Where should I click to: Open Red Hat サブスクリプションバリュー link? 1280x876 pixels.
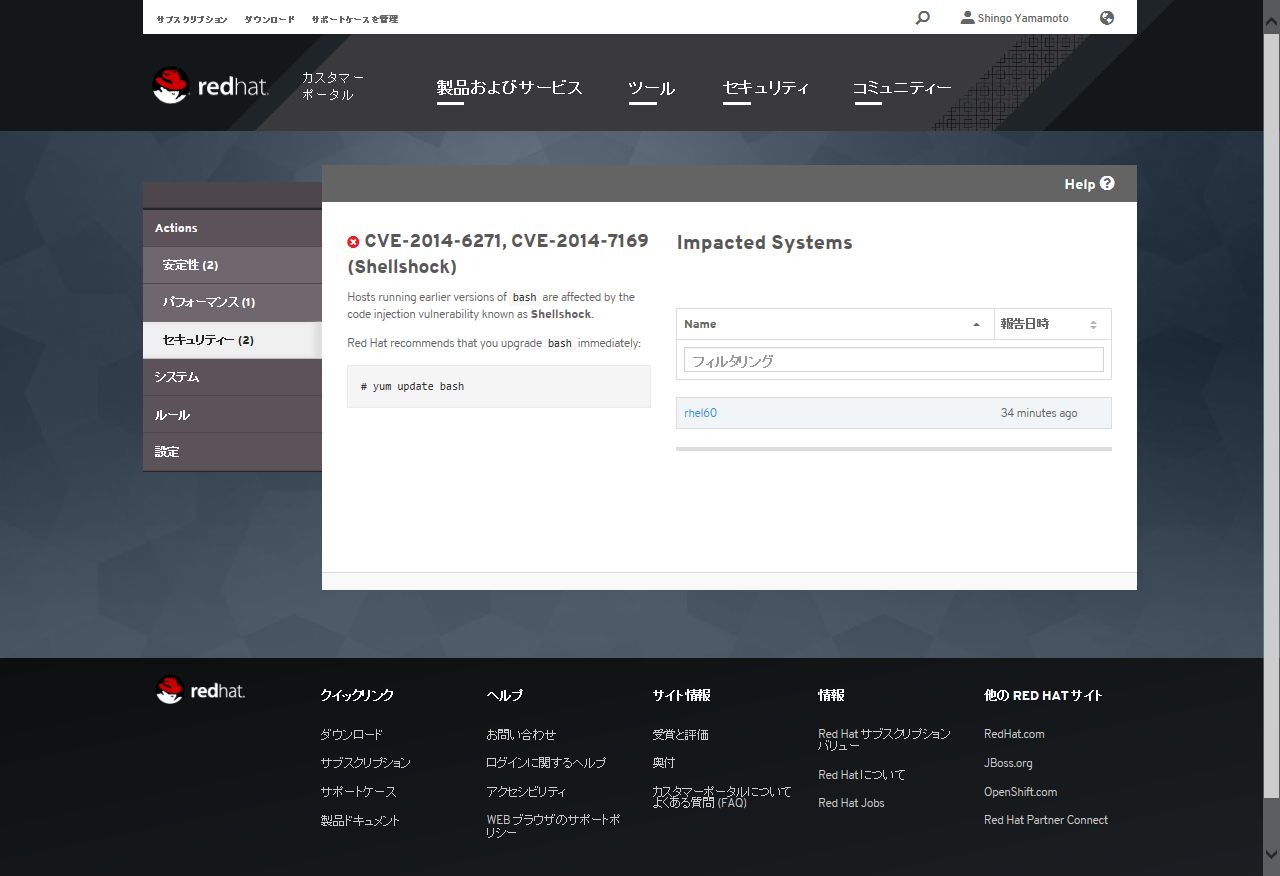(884, 739)
